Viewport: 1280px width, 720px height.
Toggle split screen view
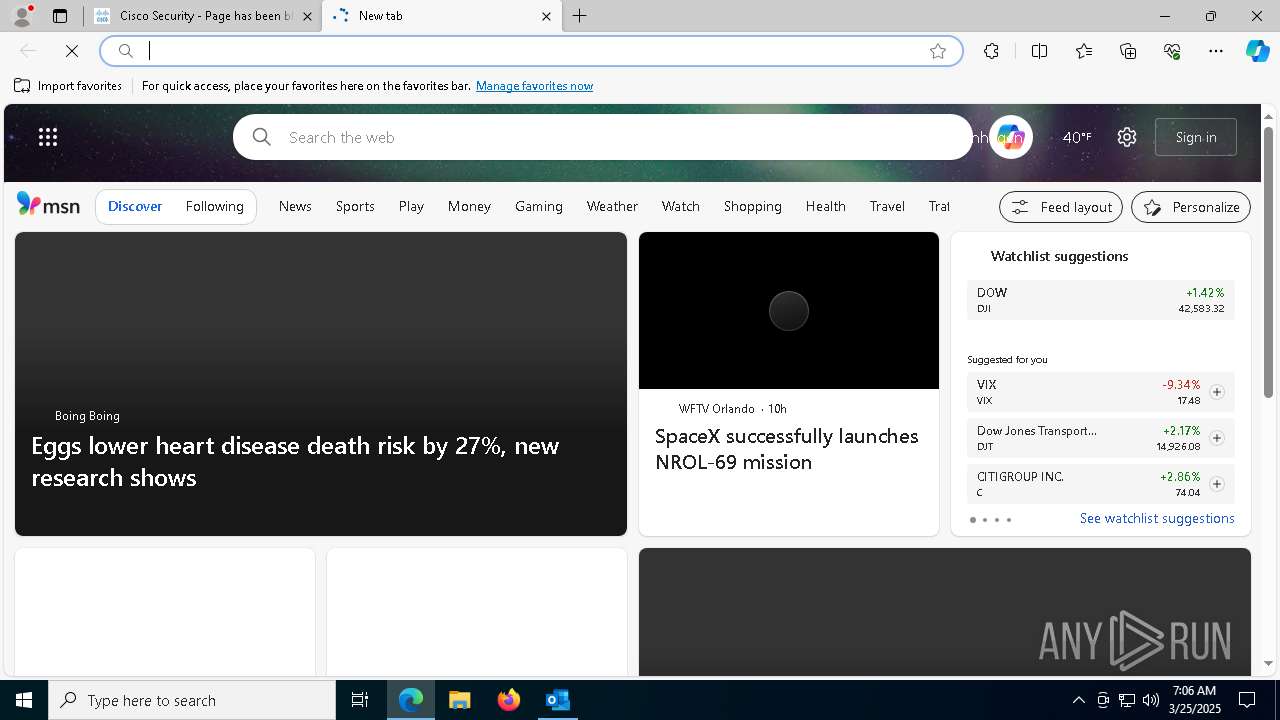pos(1039,51)
